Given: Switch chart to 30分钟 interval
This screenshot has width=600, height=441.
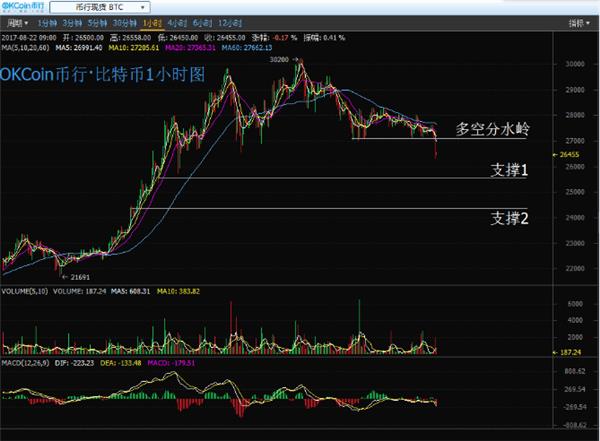Looking at the screenshot, I should click(x=126, y=21).
